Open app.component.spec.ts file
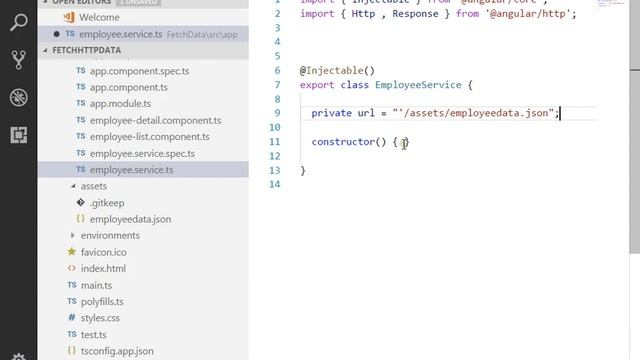Viewport: 640px width, 360px height. tap(139, 71)
